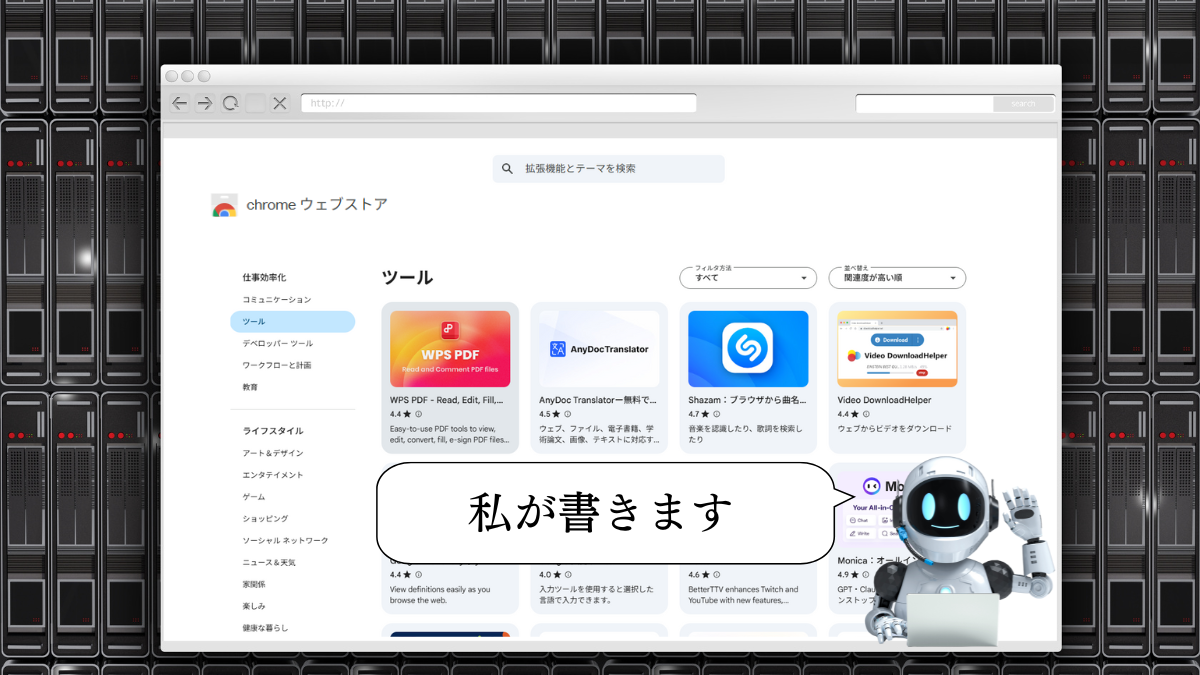
Task: Expand the フィルタ方法 dropdown
Action: [749, 278]
